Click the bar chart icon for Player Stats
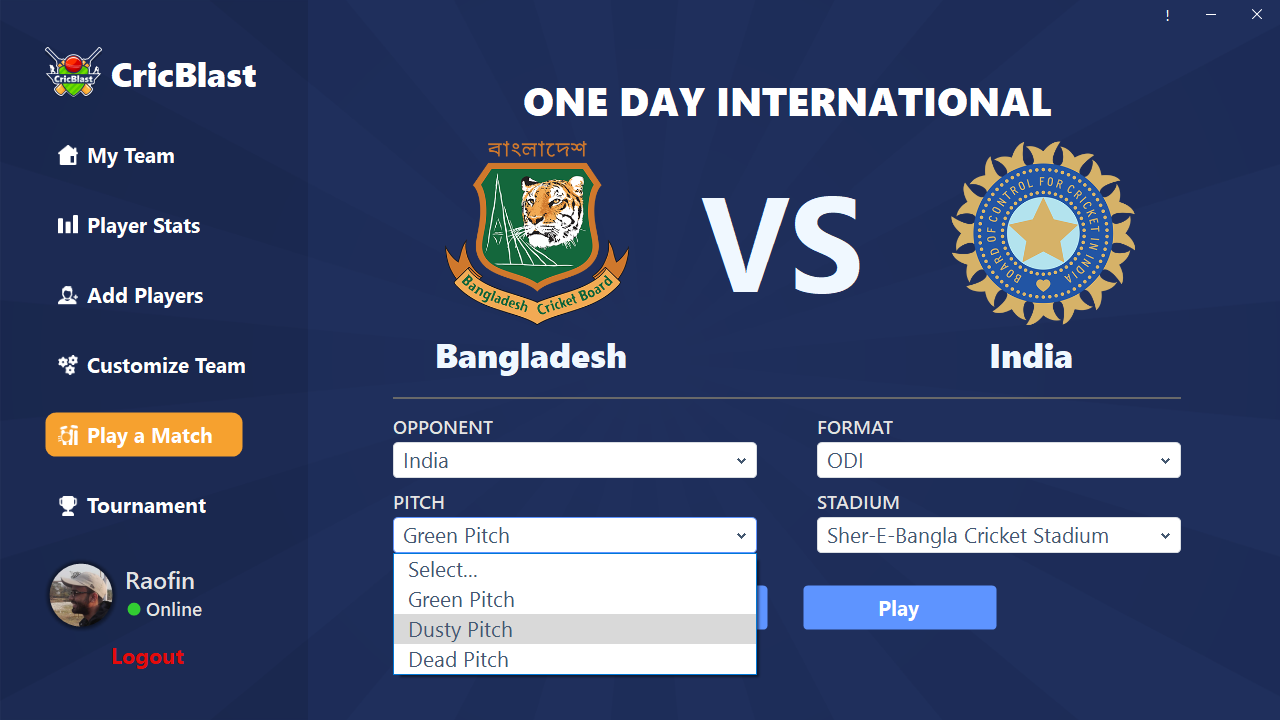This screenshot has height=720, width=1280. (x=68, y=225)
